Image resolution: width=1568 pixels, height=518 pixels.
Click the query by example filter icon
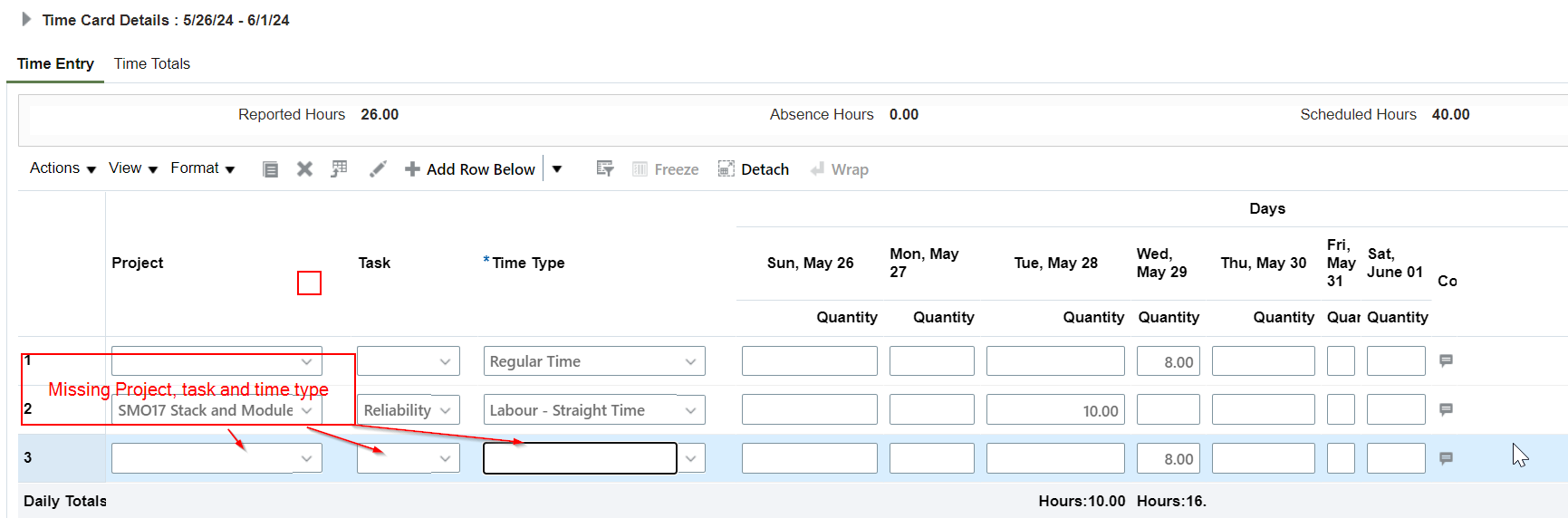coord(605,169)
